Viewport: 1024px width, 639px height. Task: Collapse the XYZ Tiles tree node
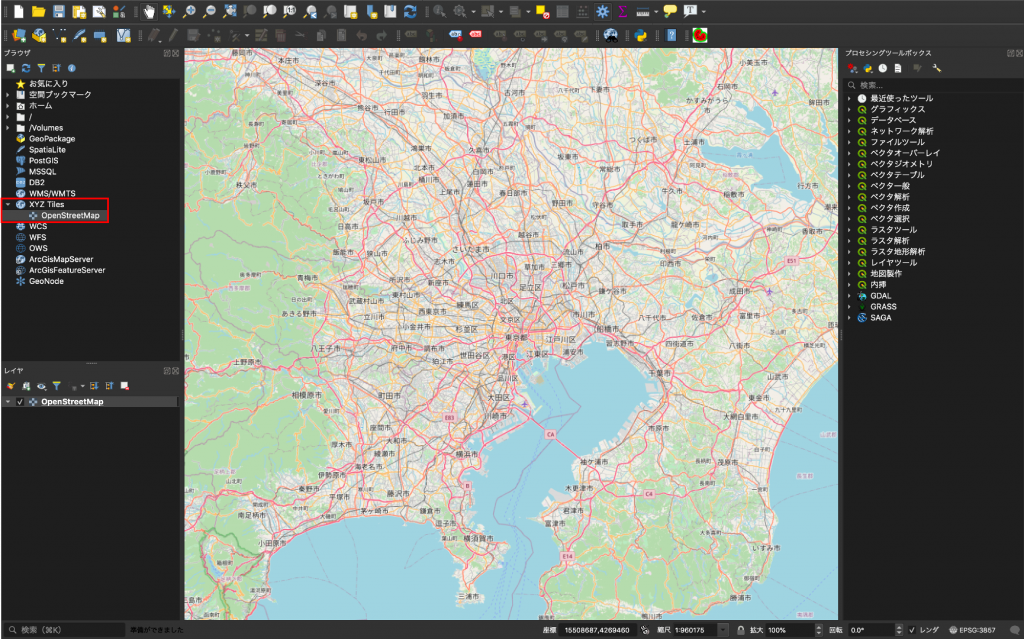tap(8, 205)
